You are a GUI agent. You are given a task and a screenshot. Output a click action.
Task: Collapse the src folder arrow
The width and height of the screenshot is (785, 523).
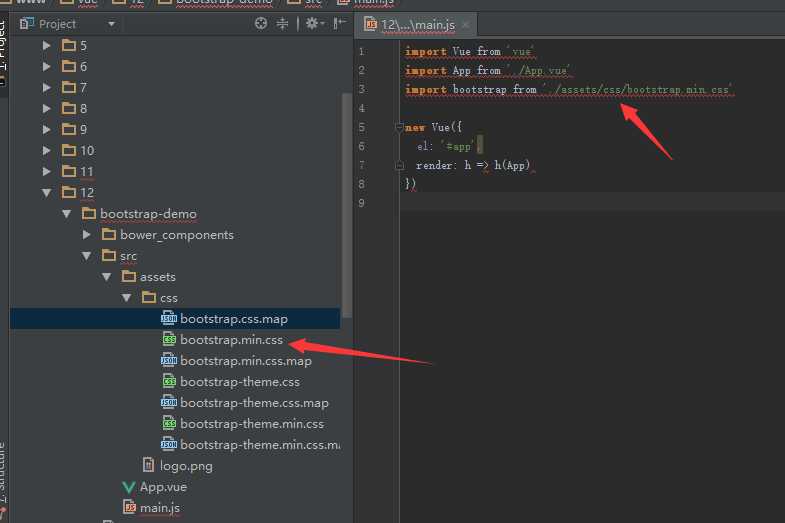[x=87, y=256]
